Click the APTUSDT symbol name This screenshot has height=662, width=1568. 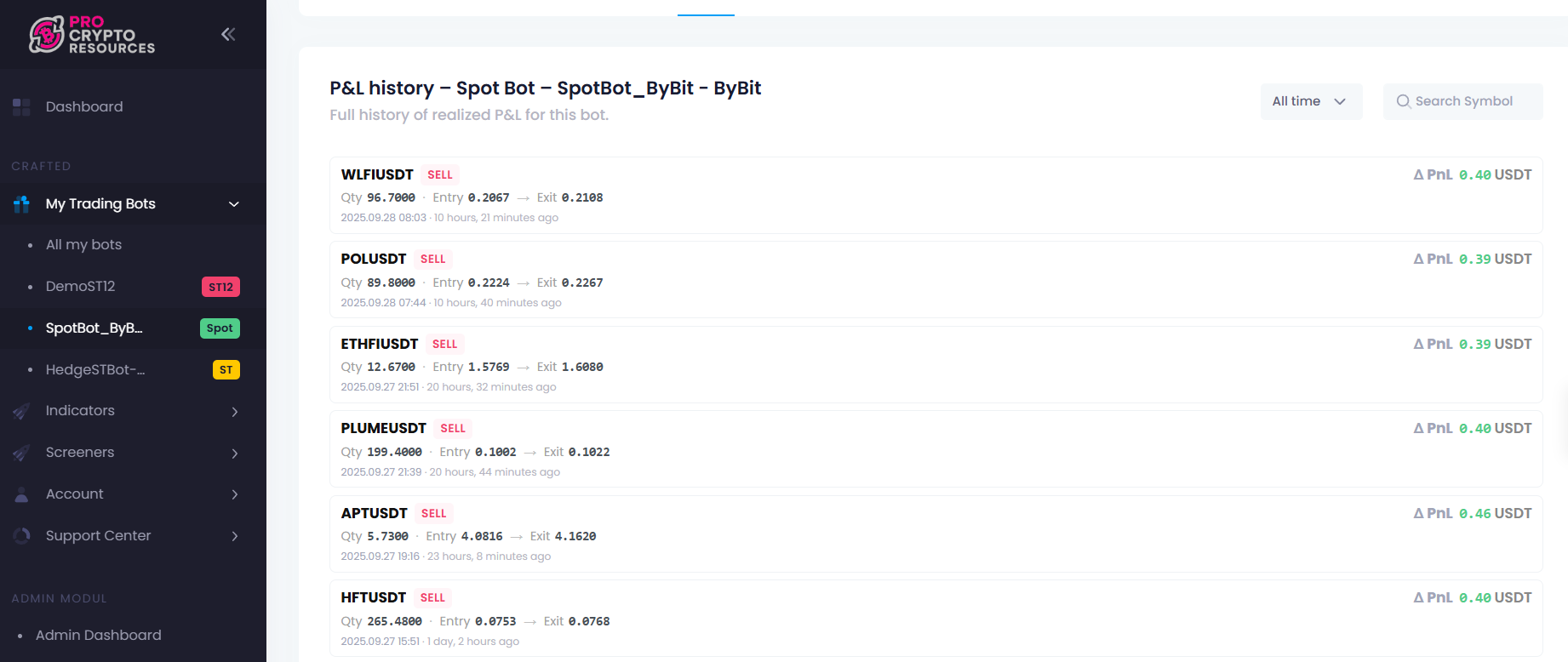[x=374, y=513]
